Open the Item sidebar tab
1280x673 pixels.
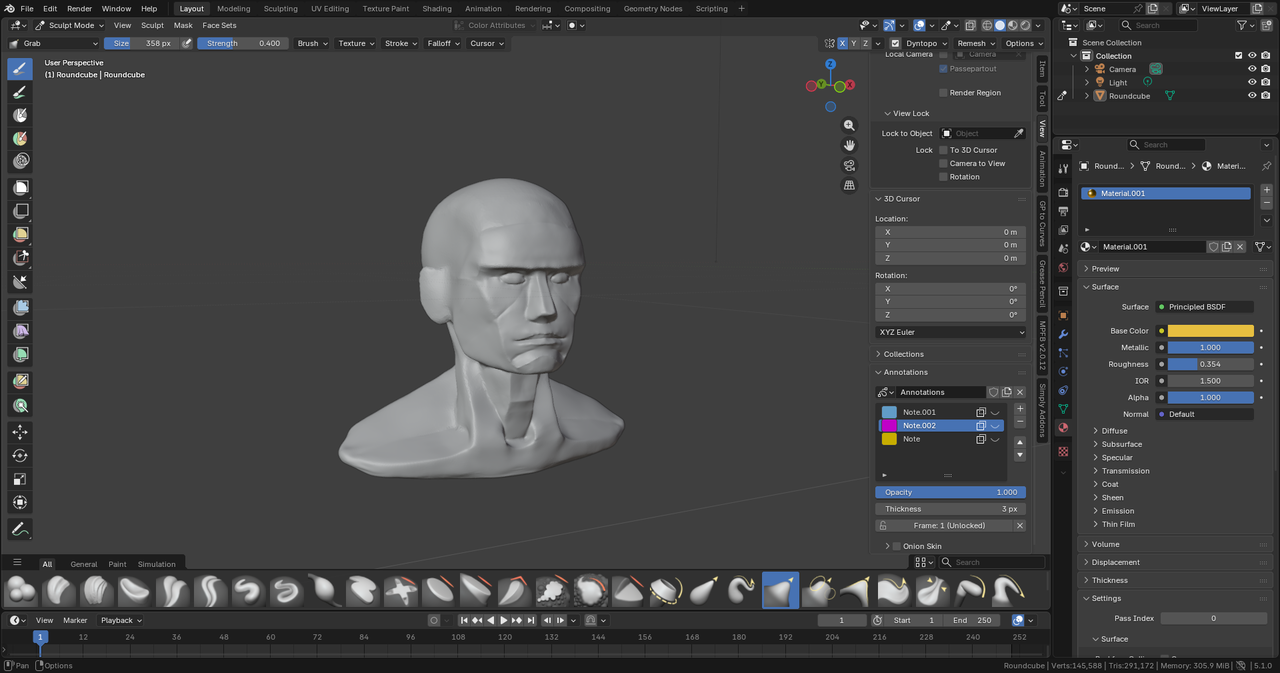click(x=1041, y=69)
